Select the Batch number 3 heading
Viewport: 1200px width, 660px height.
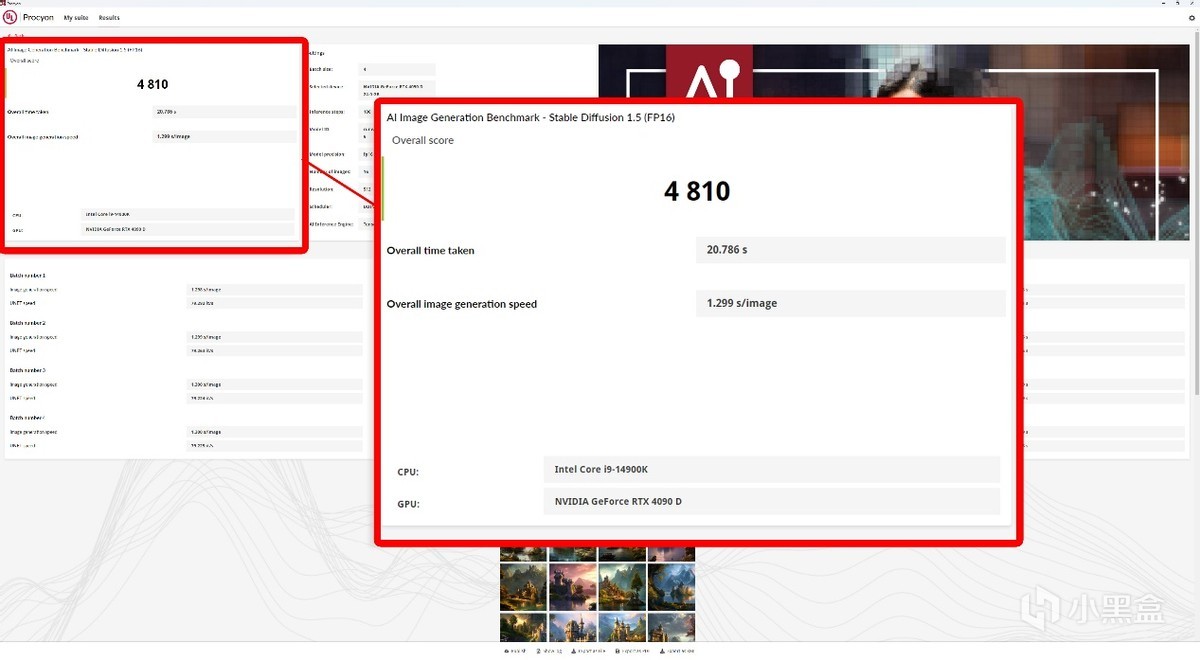(28, 370)
